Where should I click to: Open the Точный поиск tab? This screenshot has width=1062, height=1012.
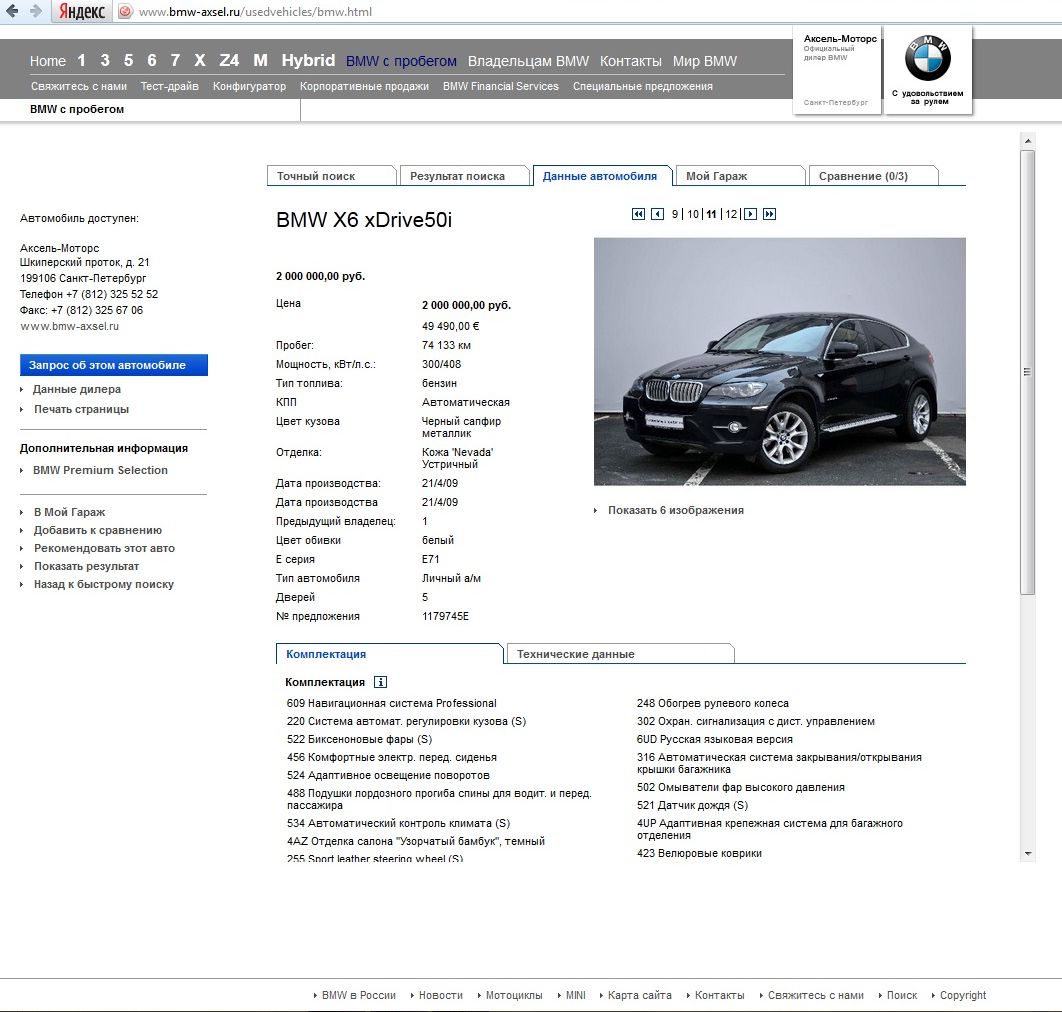(331, 175)
